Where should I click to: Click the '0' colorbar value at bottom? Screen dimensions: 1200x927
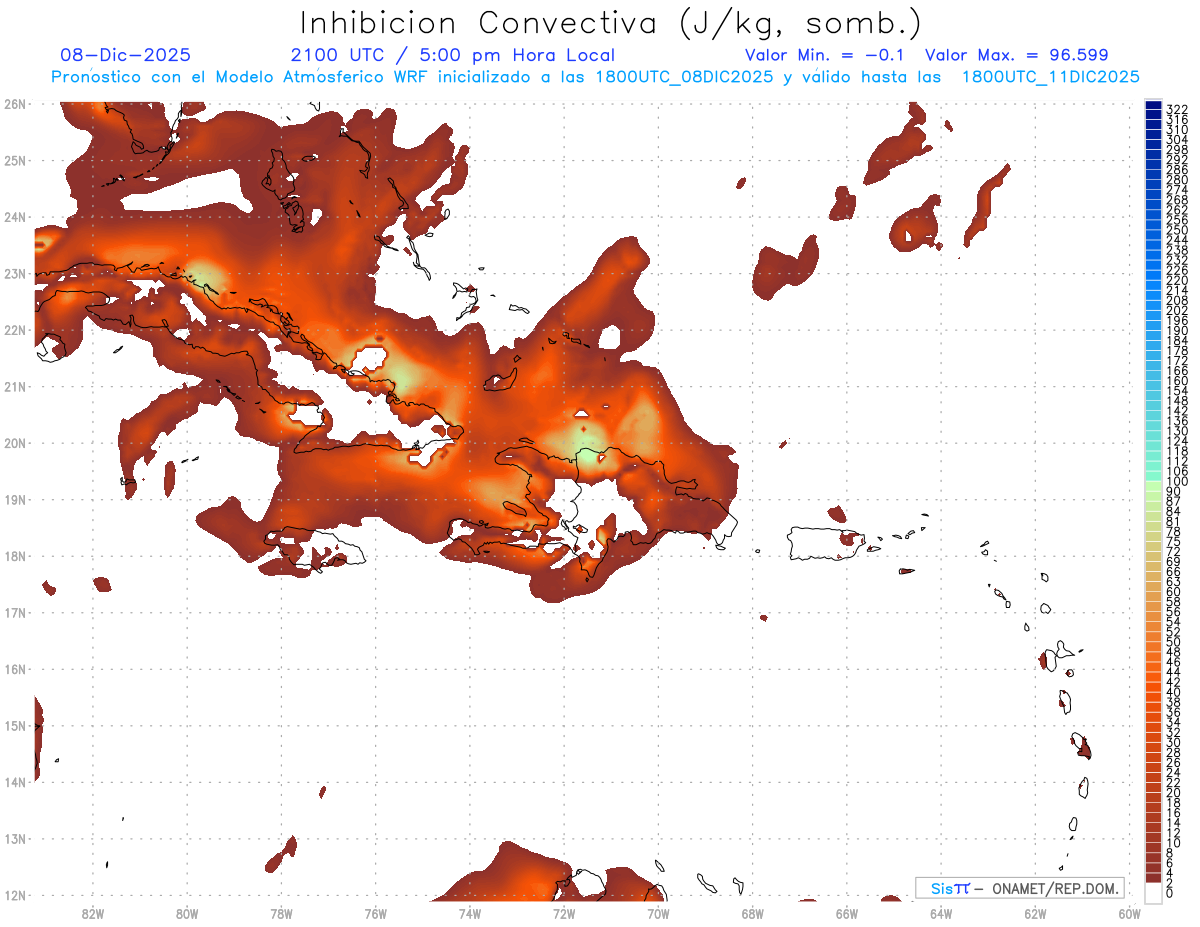[x=1170, y=893]
